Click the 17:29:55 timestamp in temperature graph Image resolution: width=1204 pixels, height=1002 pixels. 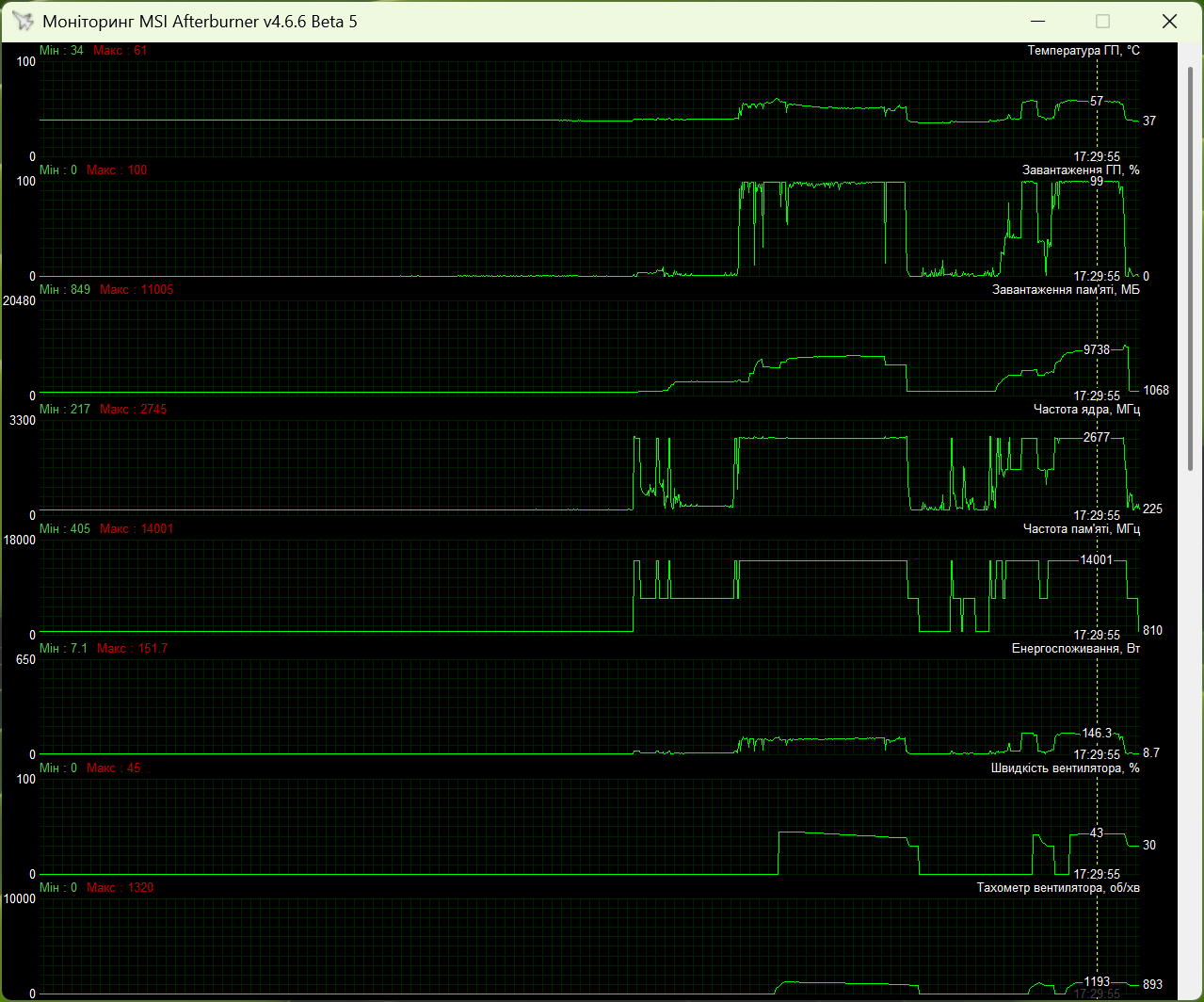[1097, 157]
